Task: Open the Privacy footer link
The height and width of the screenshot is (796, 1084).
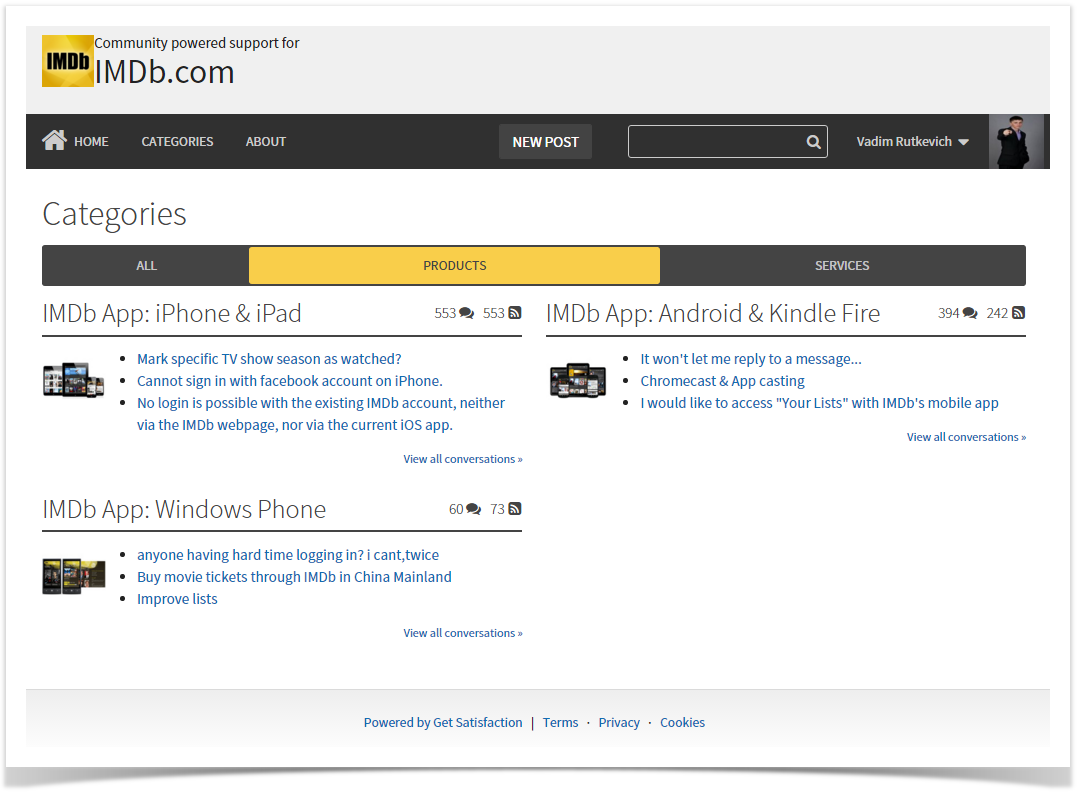Action: click(x=619, y=723)
